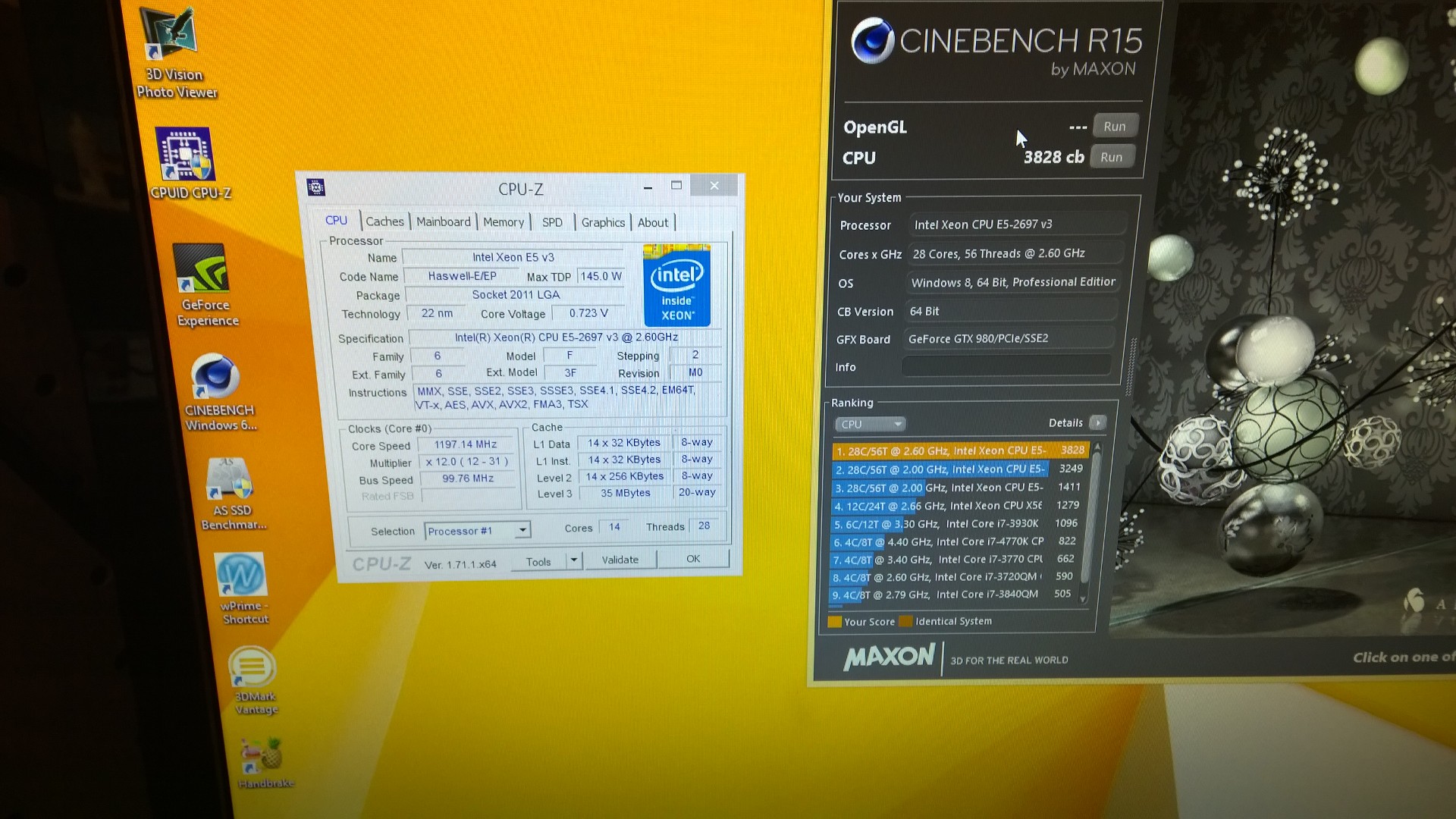Switch to the CPU tab in CPU-Z
Image resolution: width=1456 pixels, height=819 pixels.
tap(336, 221)
